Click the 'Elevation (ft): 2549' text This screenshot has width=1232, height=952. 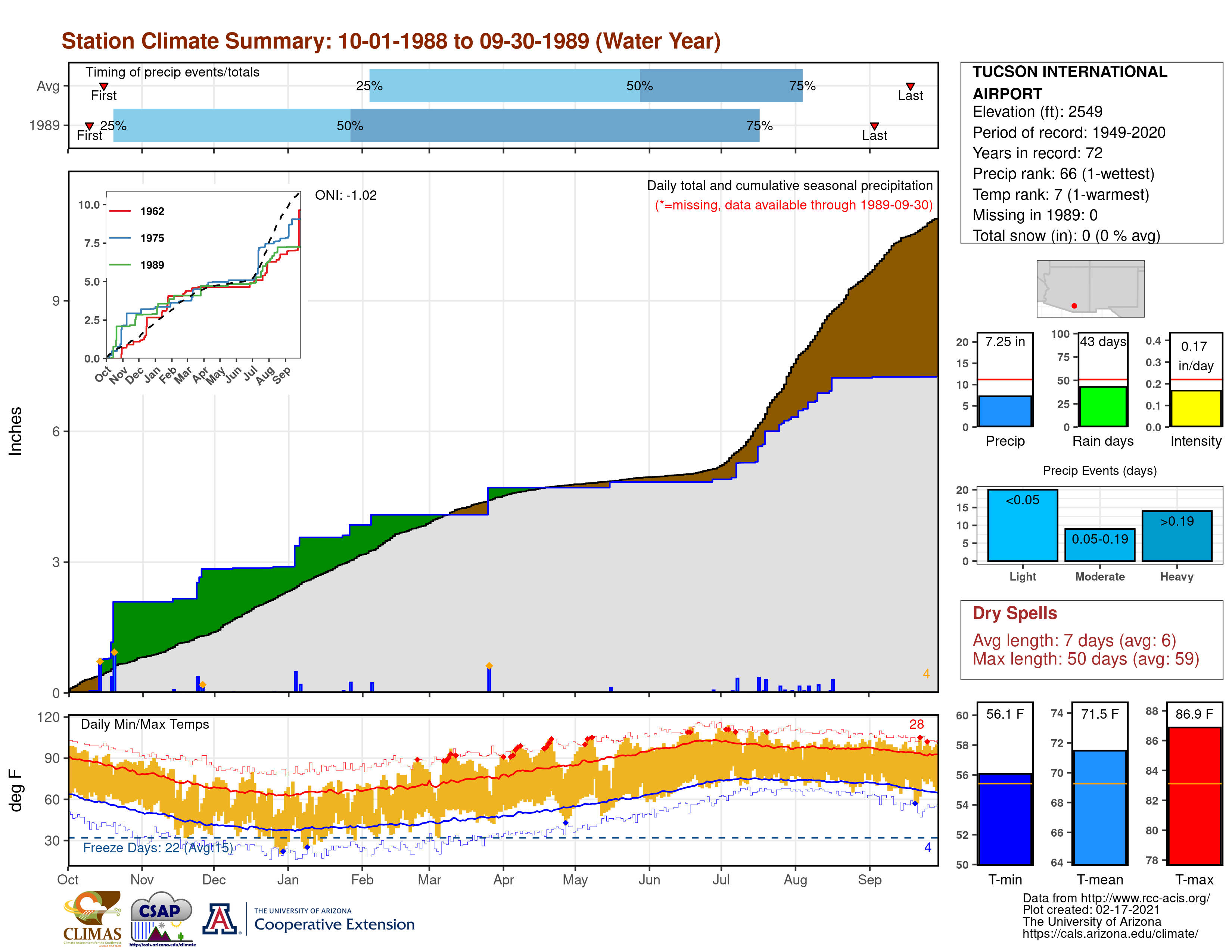1037,112
